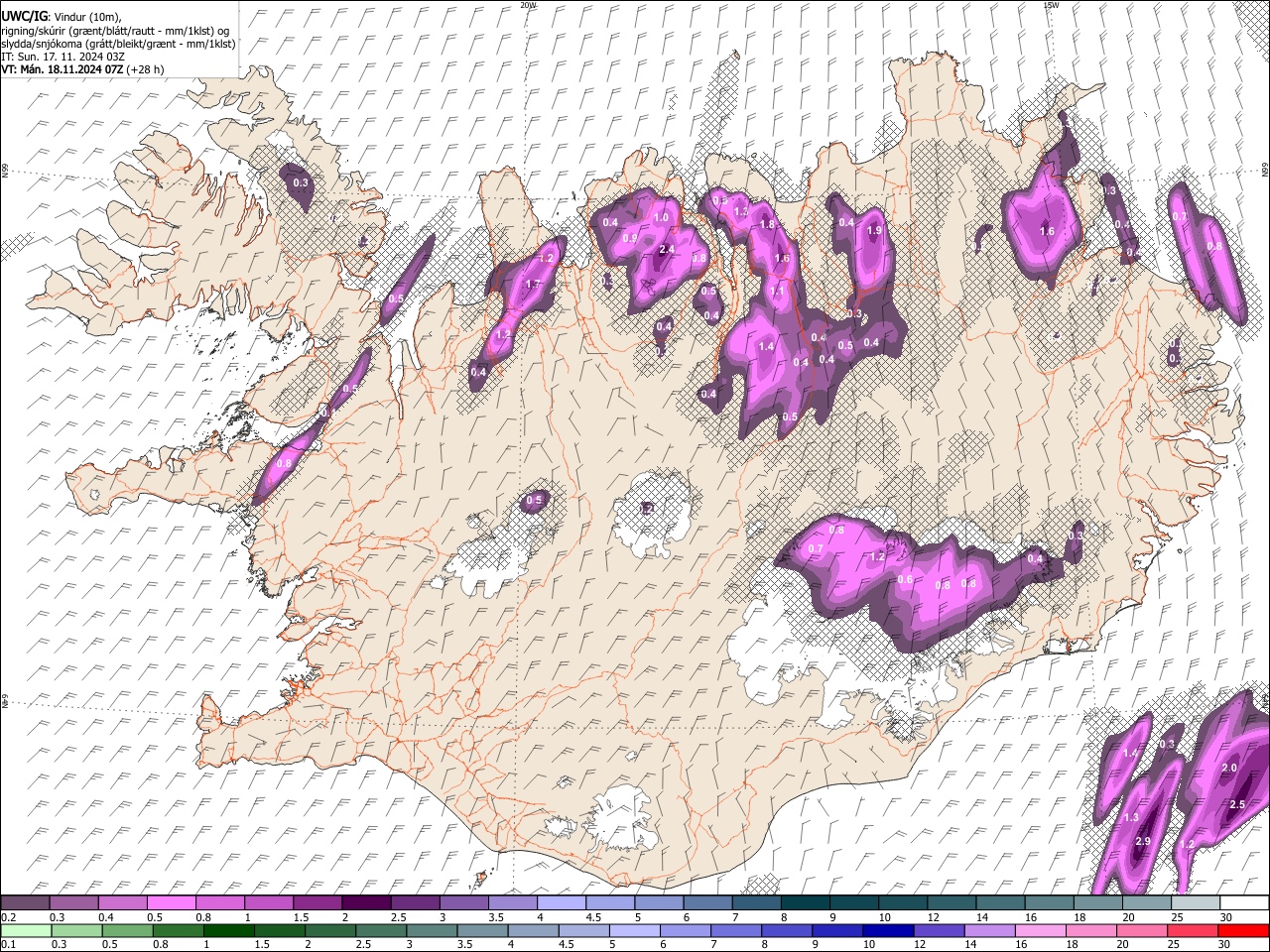Image resolution: width=1270 pixels, height=952 pixels.
Task: Click the '2.4' snowfall value on the map
Action: pyautogui.click(x=667, y=249)
